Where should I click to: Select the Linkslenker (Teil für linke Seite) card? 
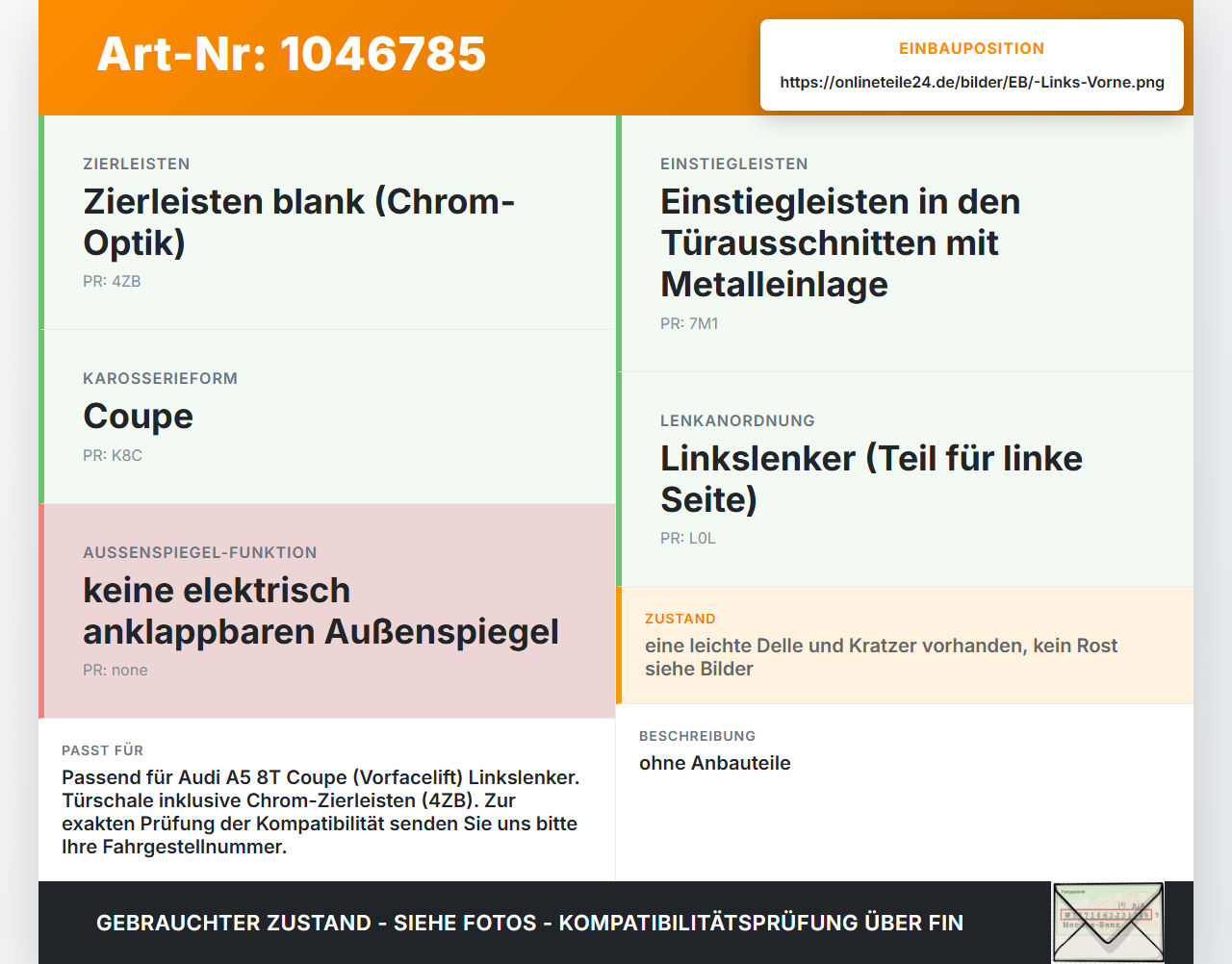click(905, 479)
